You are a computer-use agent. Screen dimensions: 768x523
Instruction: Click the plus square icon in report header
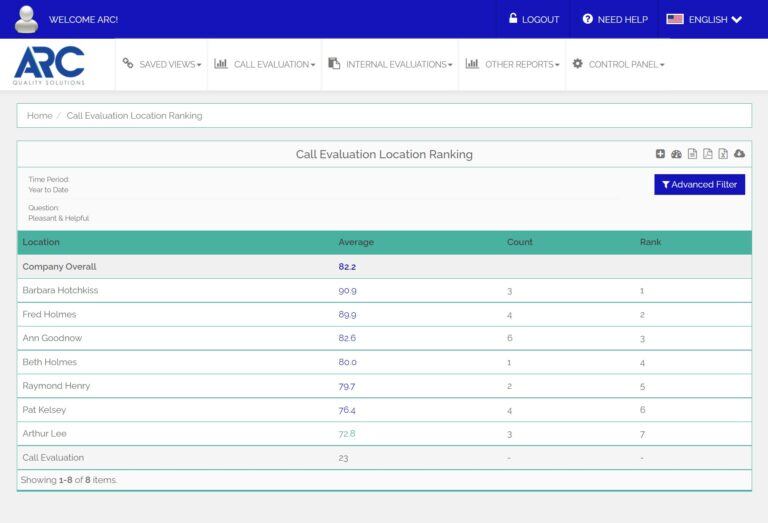(x=660, y=154)
